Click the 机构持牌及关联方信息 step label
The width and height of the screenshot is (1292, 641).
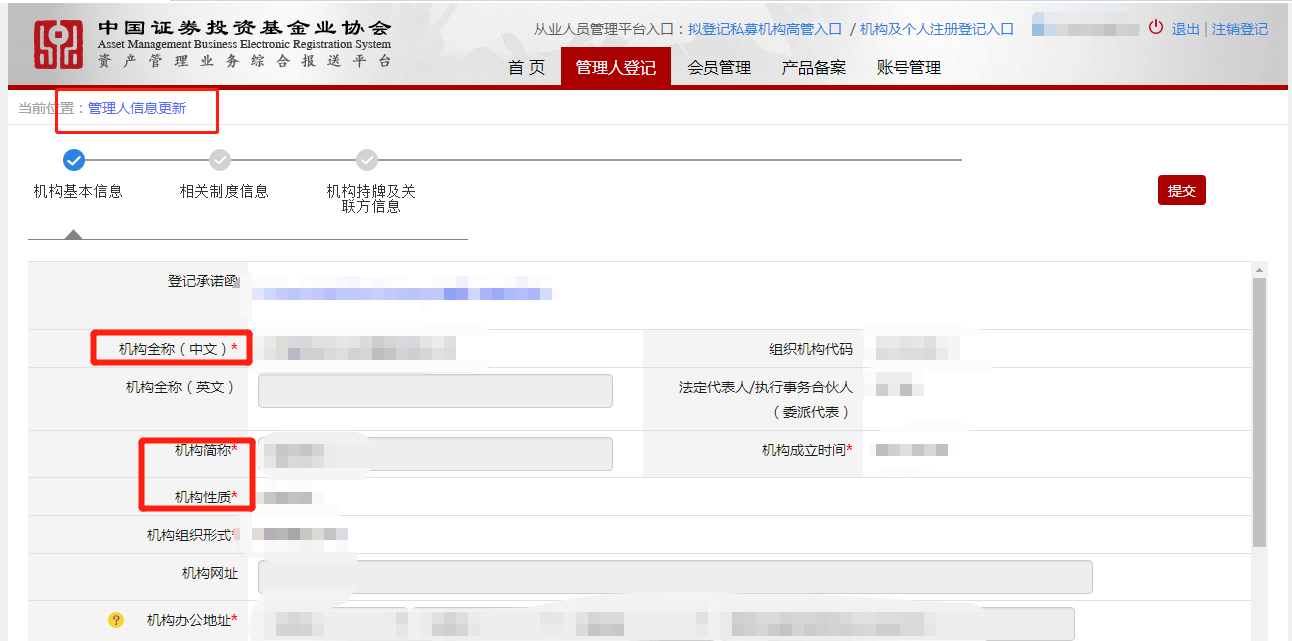tap(371, 198)
